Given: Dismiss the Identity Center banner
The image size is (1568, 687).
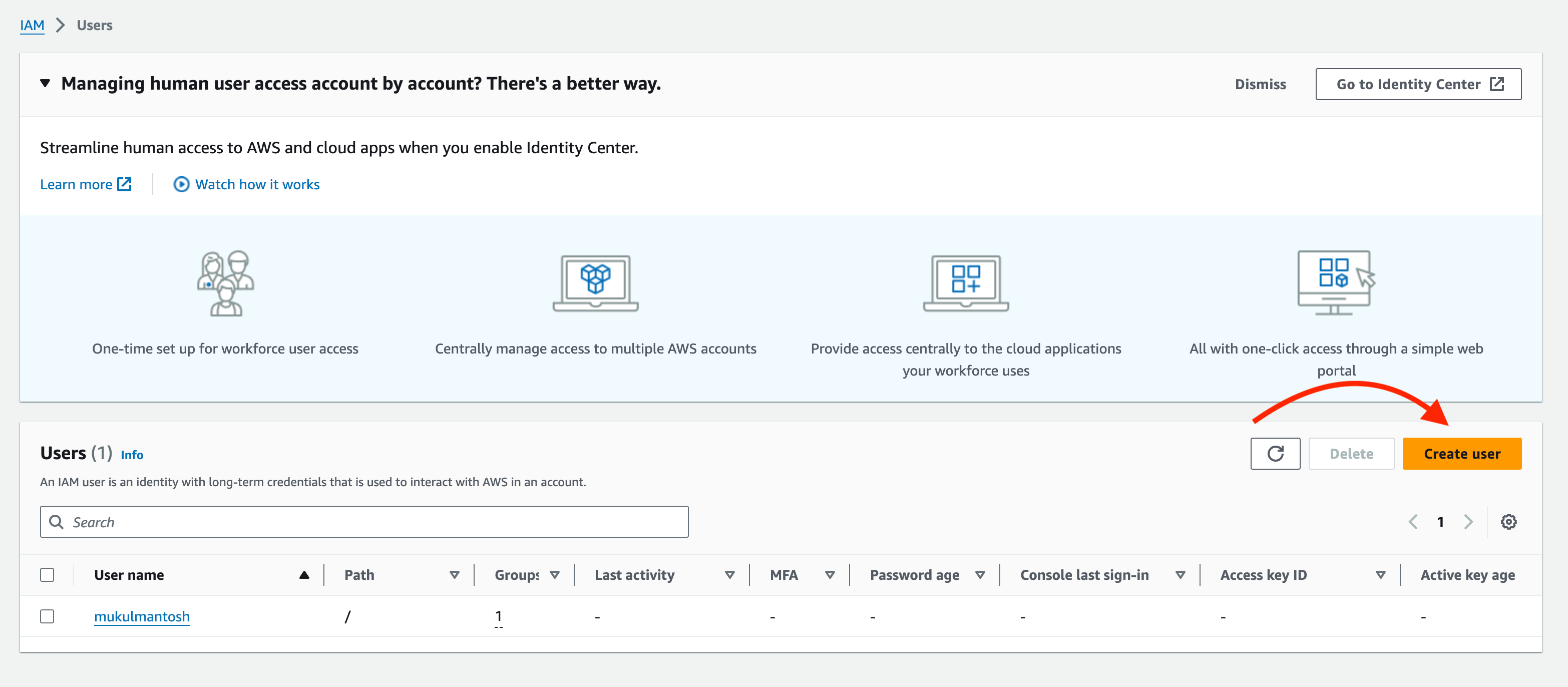Looking at the screenshot, I should (1260, 84).
